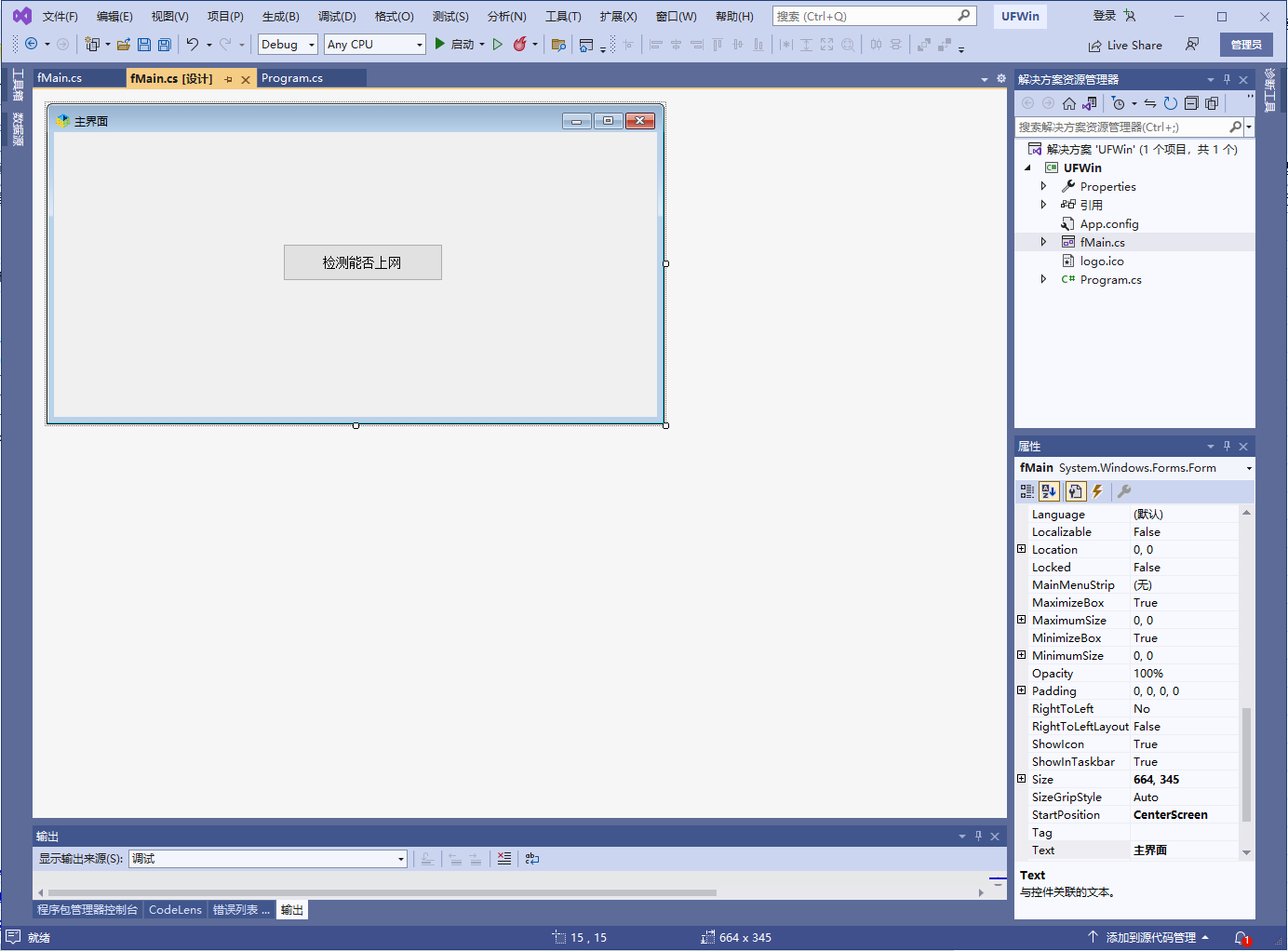The image size is (1288, 951).
Task: Click the StartPosition CenterScreen value
Action: pyautogui.click(x=1171, y=815)
